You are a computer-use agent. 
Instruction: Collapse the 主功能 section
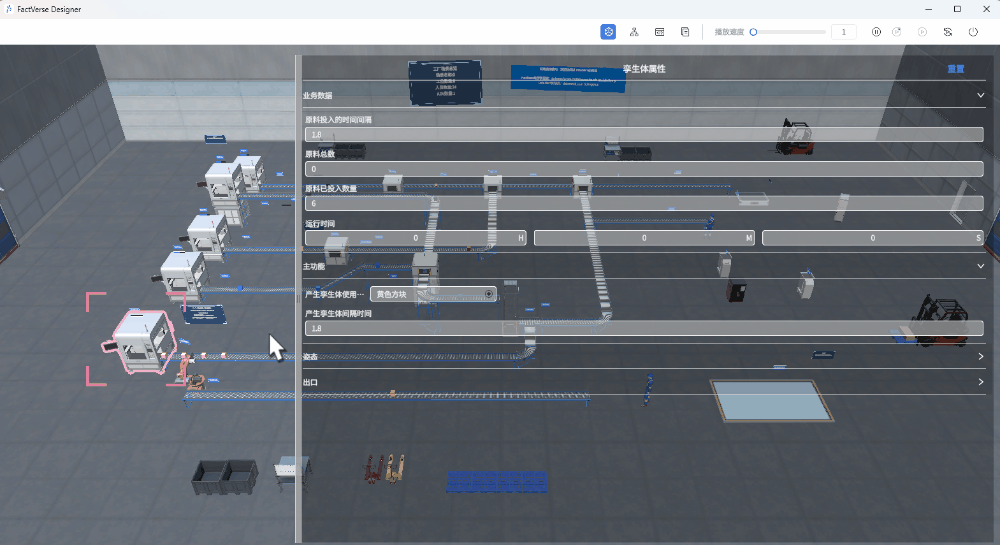pos(980,267)
